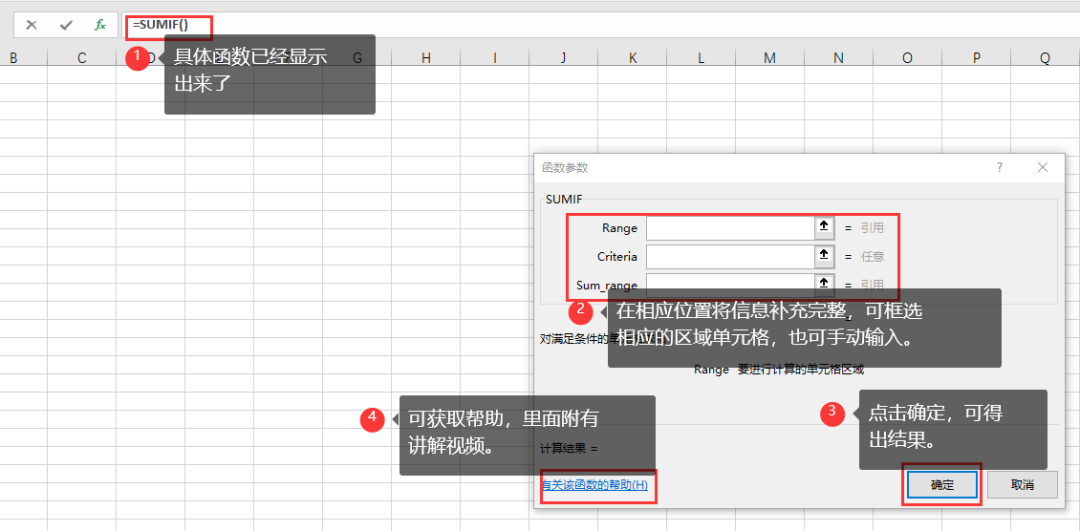Select column J header

coord(563,59)
